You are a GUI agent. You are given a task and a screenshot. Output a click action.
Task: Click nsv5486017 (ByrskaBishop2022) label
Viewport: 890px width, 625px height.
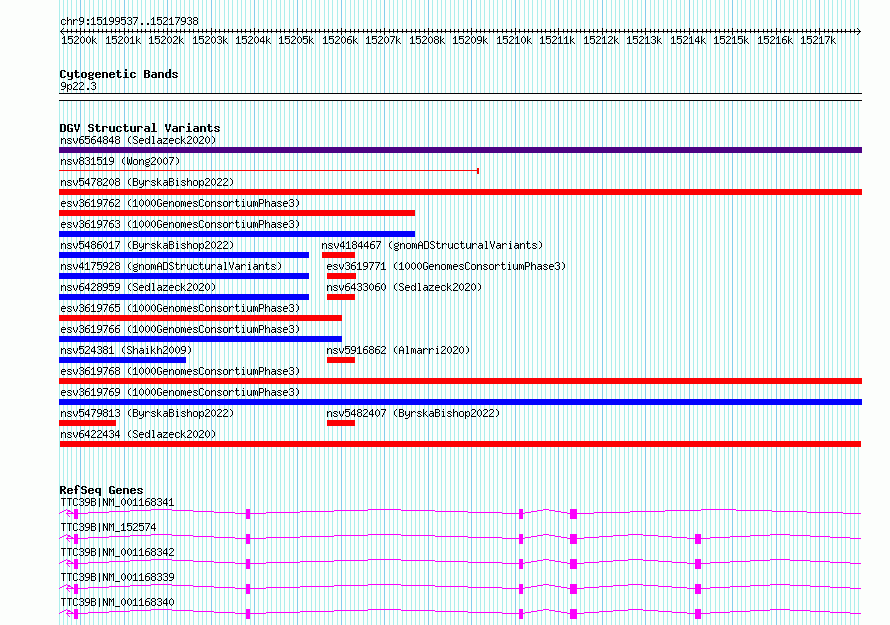coord(147,245)
